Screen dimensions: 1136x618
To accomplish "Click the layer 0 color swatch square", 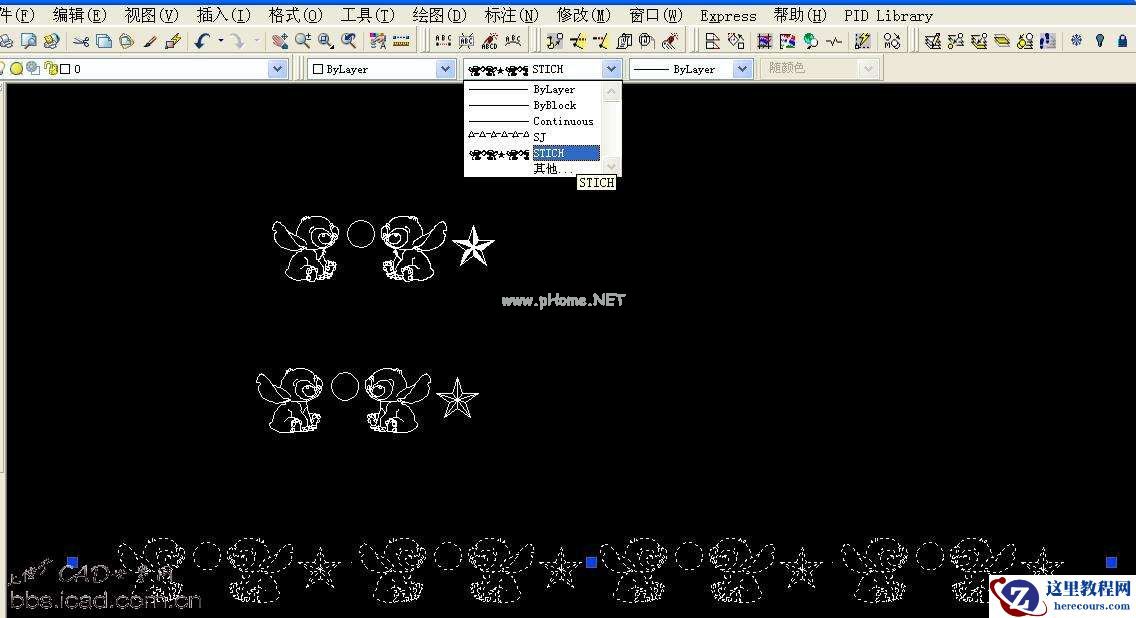I will pos(65,69).
